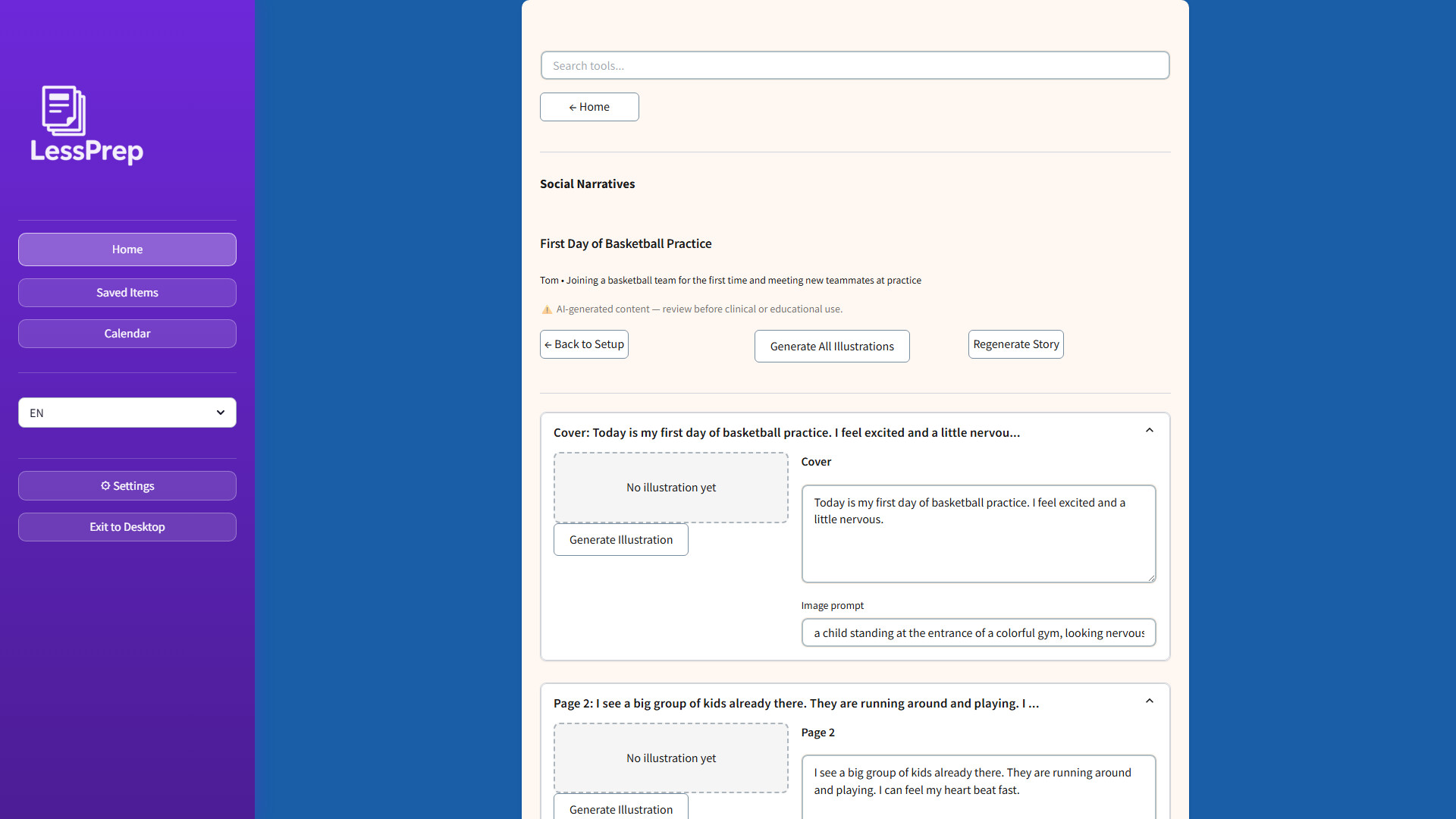The width and height of the screenshot is (1456, 819).
Task: Collapse the Cover section chevron
Action: (x=1150, y=431)
